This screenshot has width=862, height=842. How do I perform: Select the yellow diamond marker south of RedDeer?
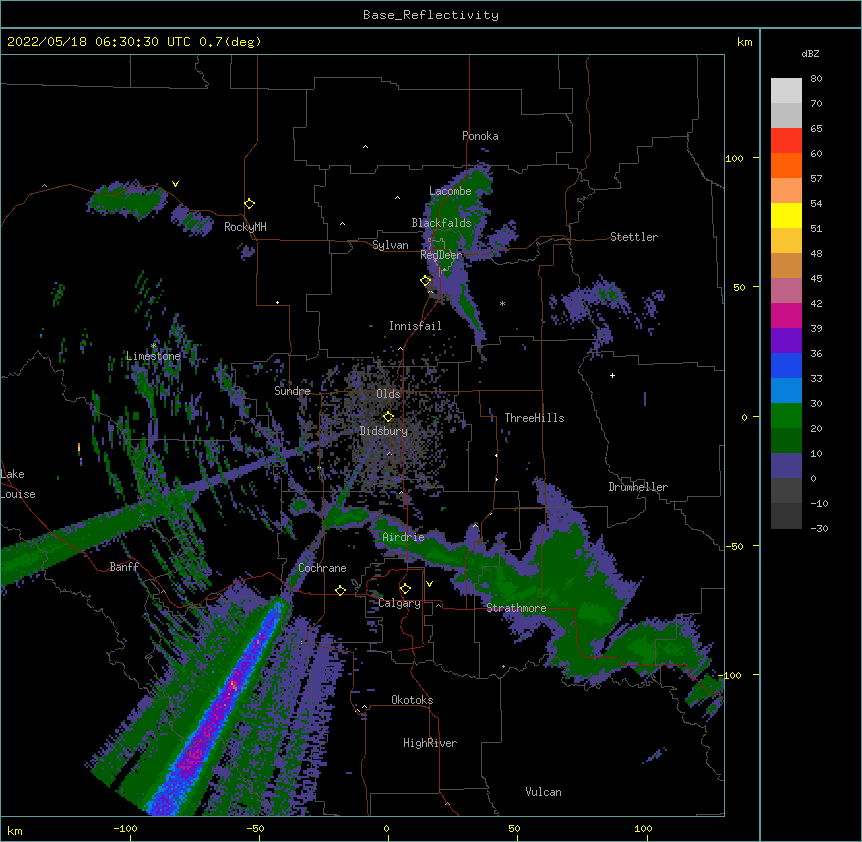(426, 281)
